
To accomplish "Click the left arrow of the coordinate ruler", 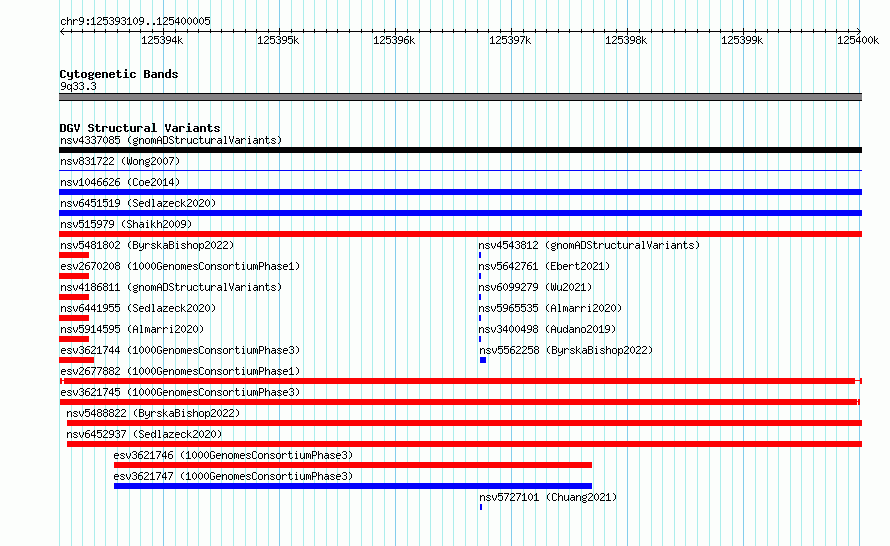I will pos(62,31).
